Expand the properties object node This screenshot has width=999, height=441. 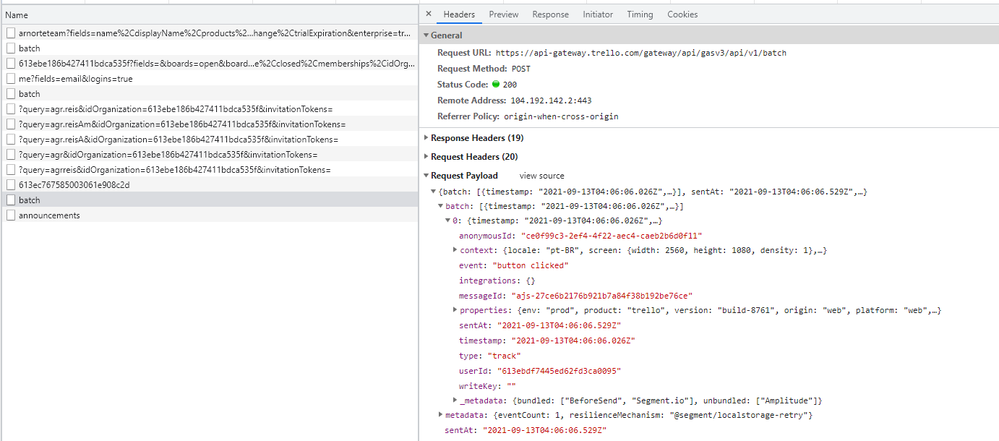point(455,310)
